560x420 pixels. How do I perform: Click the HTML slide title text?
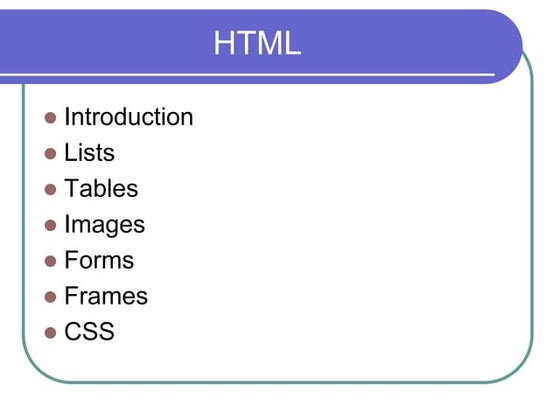[x=257, y=43]
